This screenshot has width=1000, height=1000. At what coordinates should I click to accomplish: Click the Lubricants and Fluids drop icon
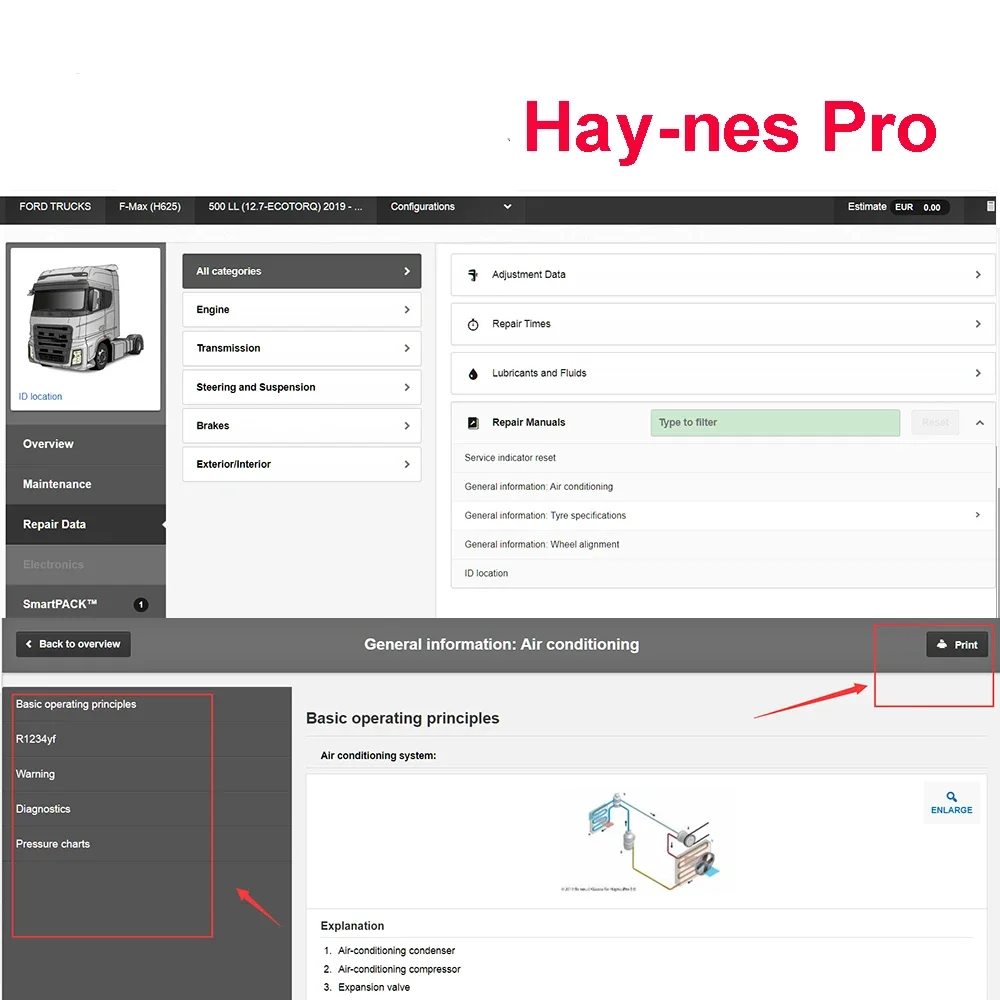click(473, 374)
